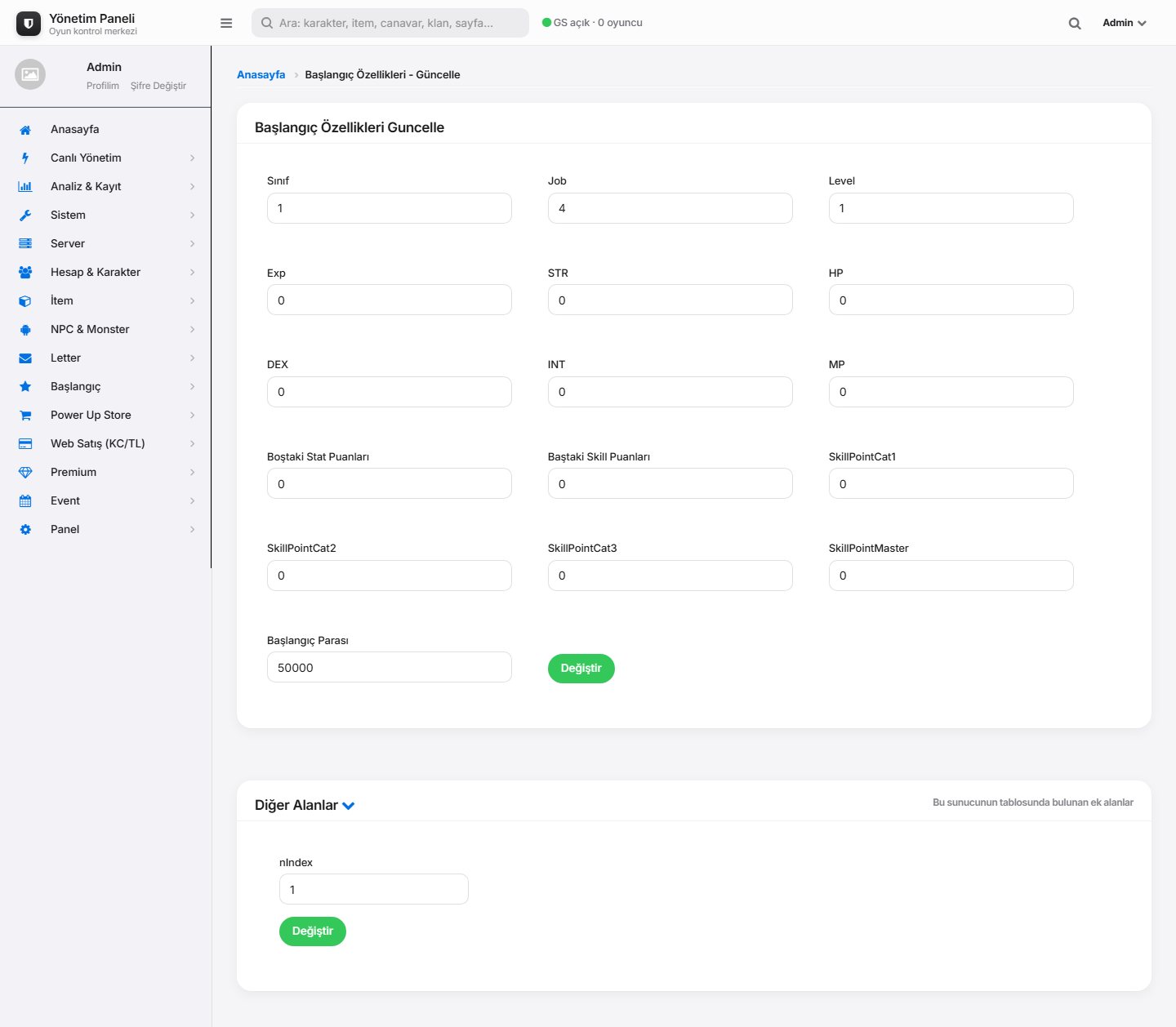Click the İtem cube icon

25,301
